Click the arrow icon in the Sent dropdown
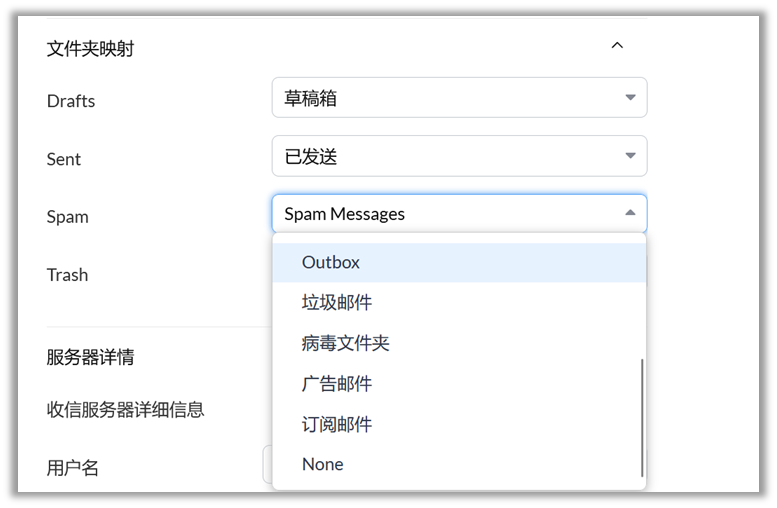The image size is (777, 508). click(630, 156)
